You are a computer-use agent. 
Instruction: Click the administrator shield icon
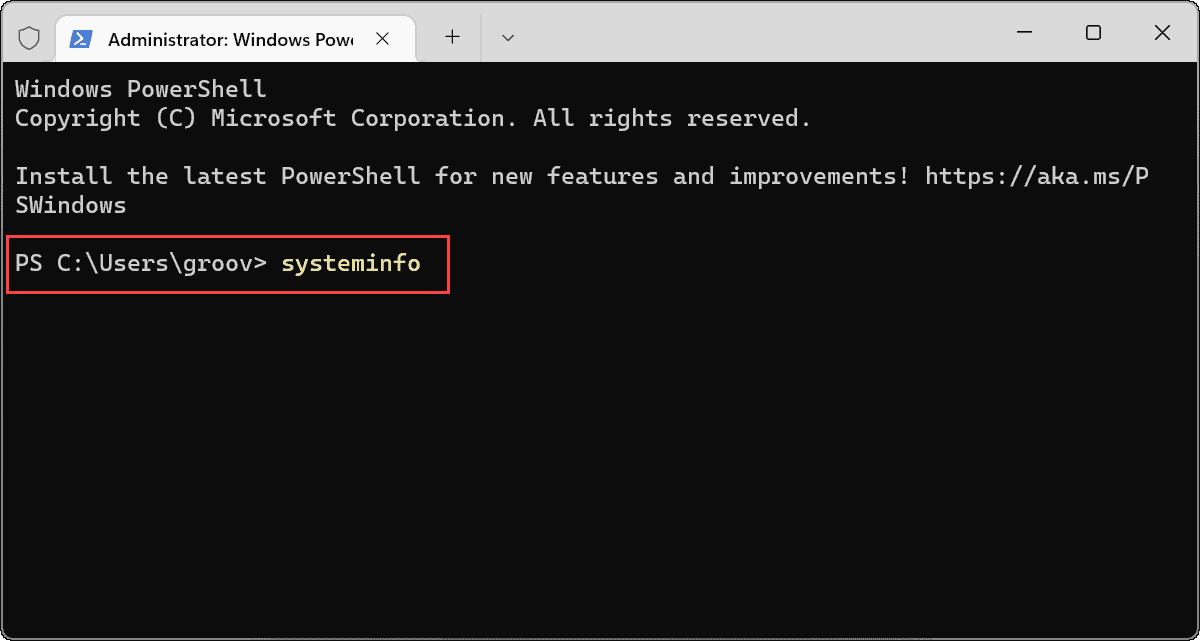(29, 38)
